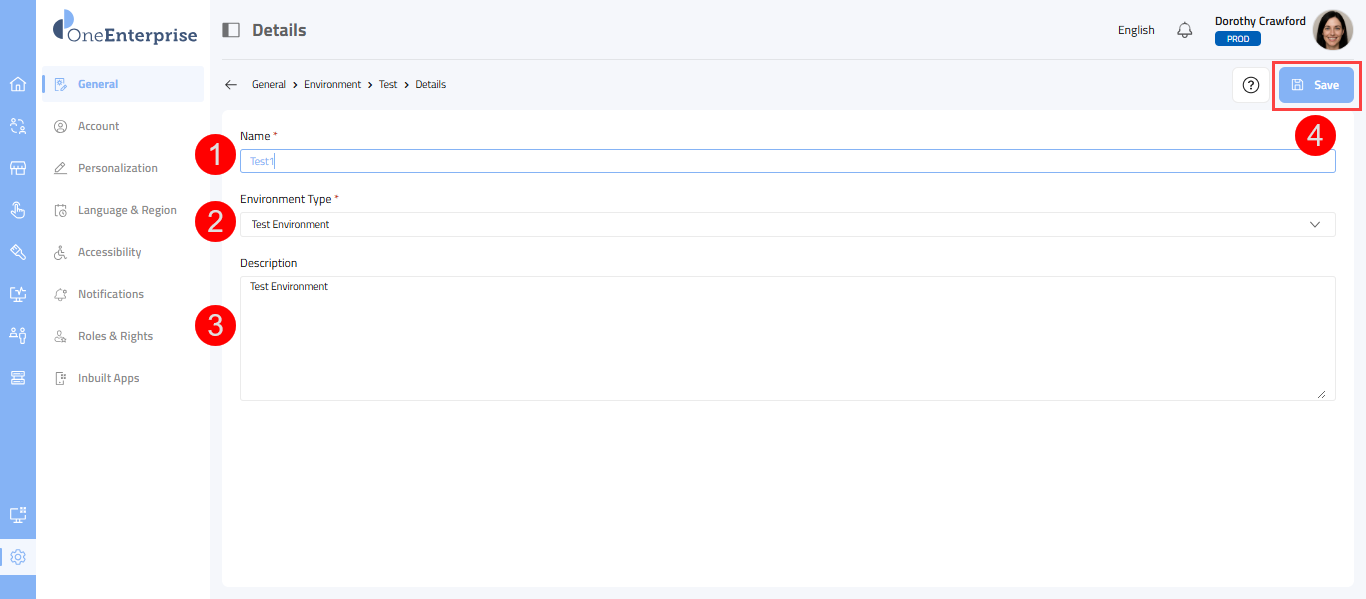Select the settings gear icon in left rail
This screenshot has width=1366, height=599.
pyautogui.click(x=17, y=557)
